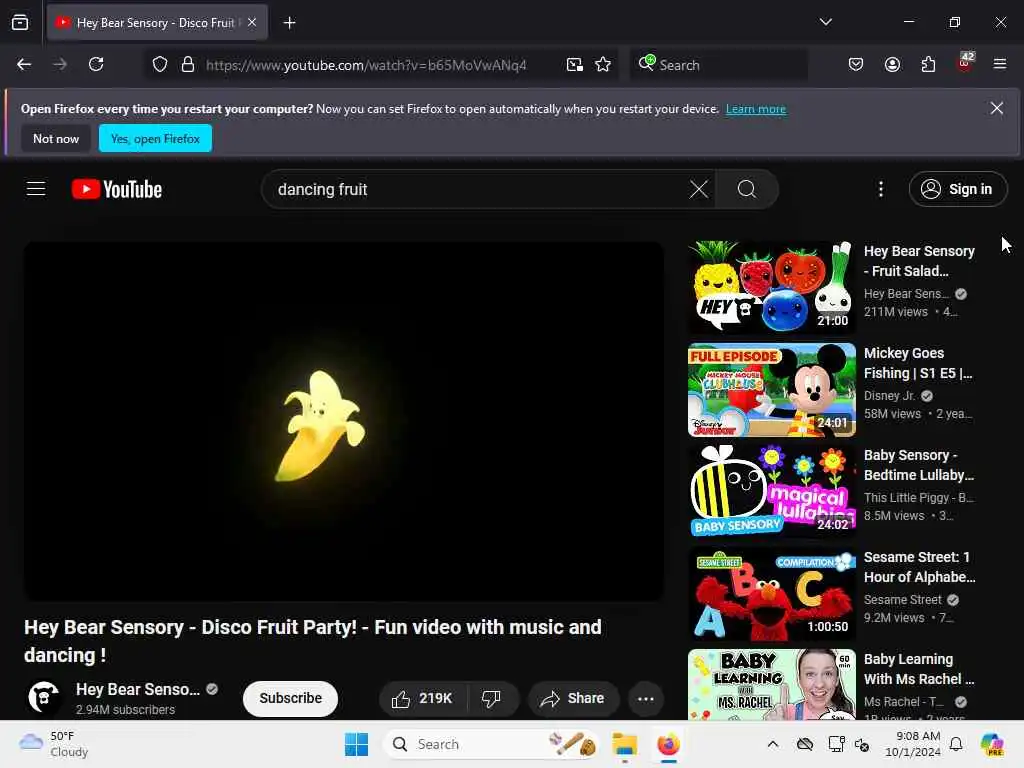Go back to previous page
The height and width of the screenshot is (768, 1024).
24,64
